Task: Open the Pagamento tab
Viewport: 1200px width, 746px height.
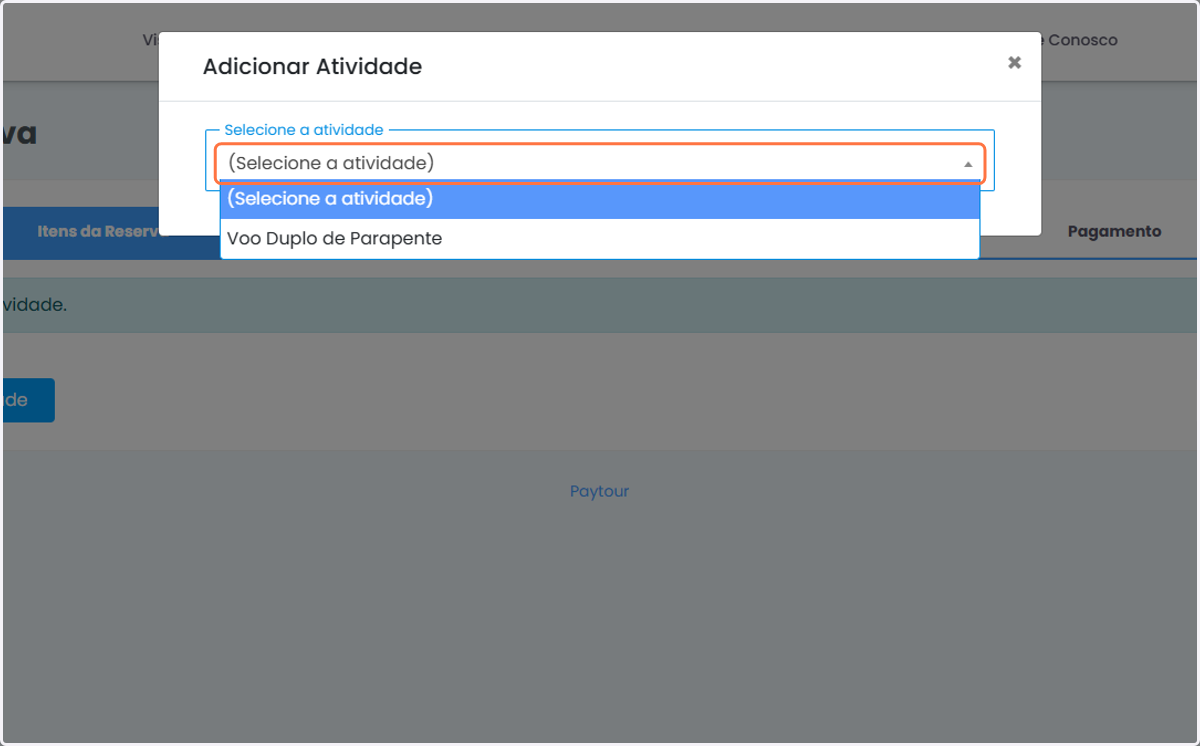Action: 1114,232
